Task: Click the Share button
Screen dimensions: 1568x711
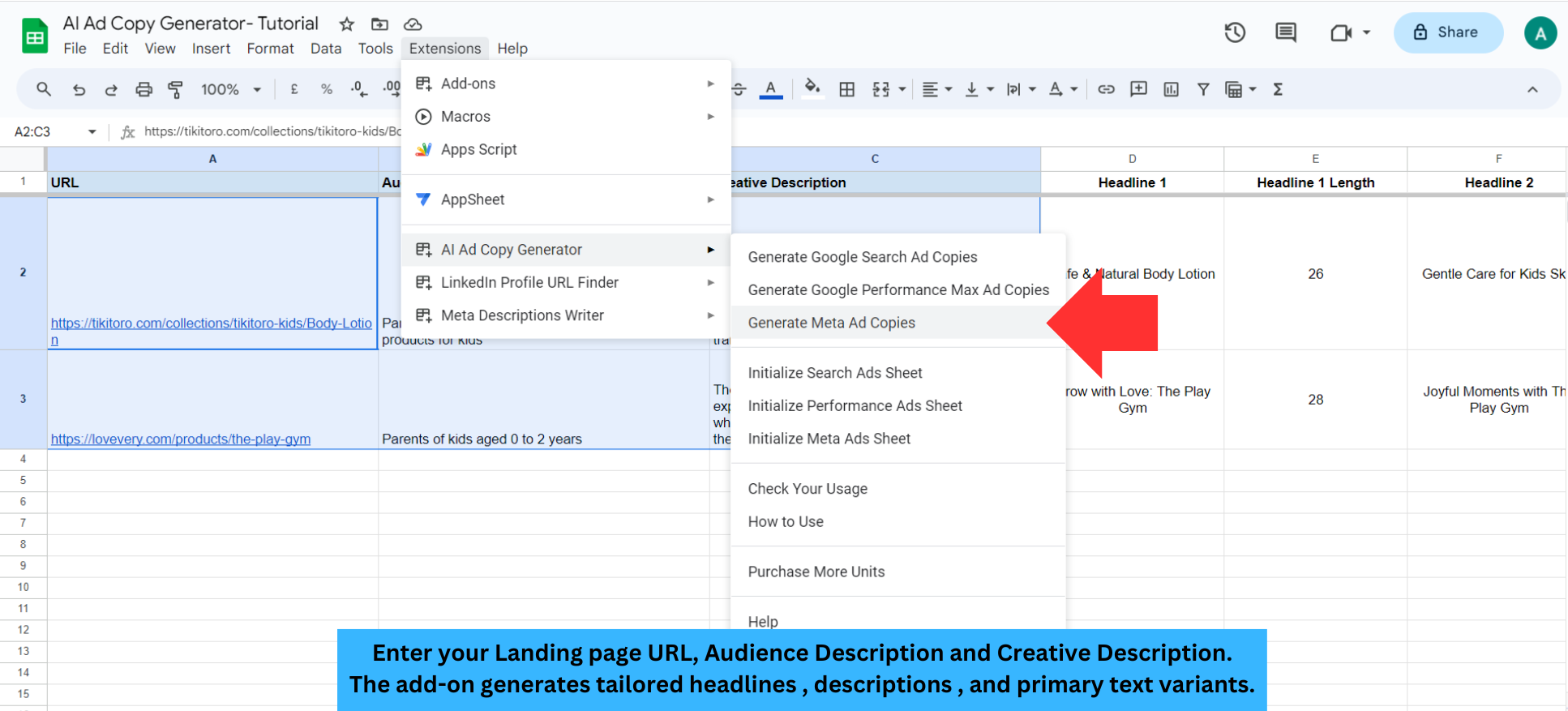Action: (x=1447, y=32)
